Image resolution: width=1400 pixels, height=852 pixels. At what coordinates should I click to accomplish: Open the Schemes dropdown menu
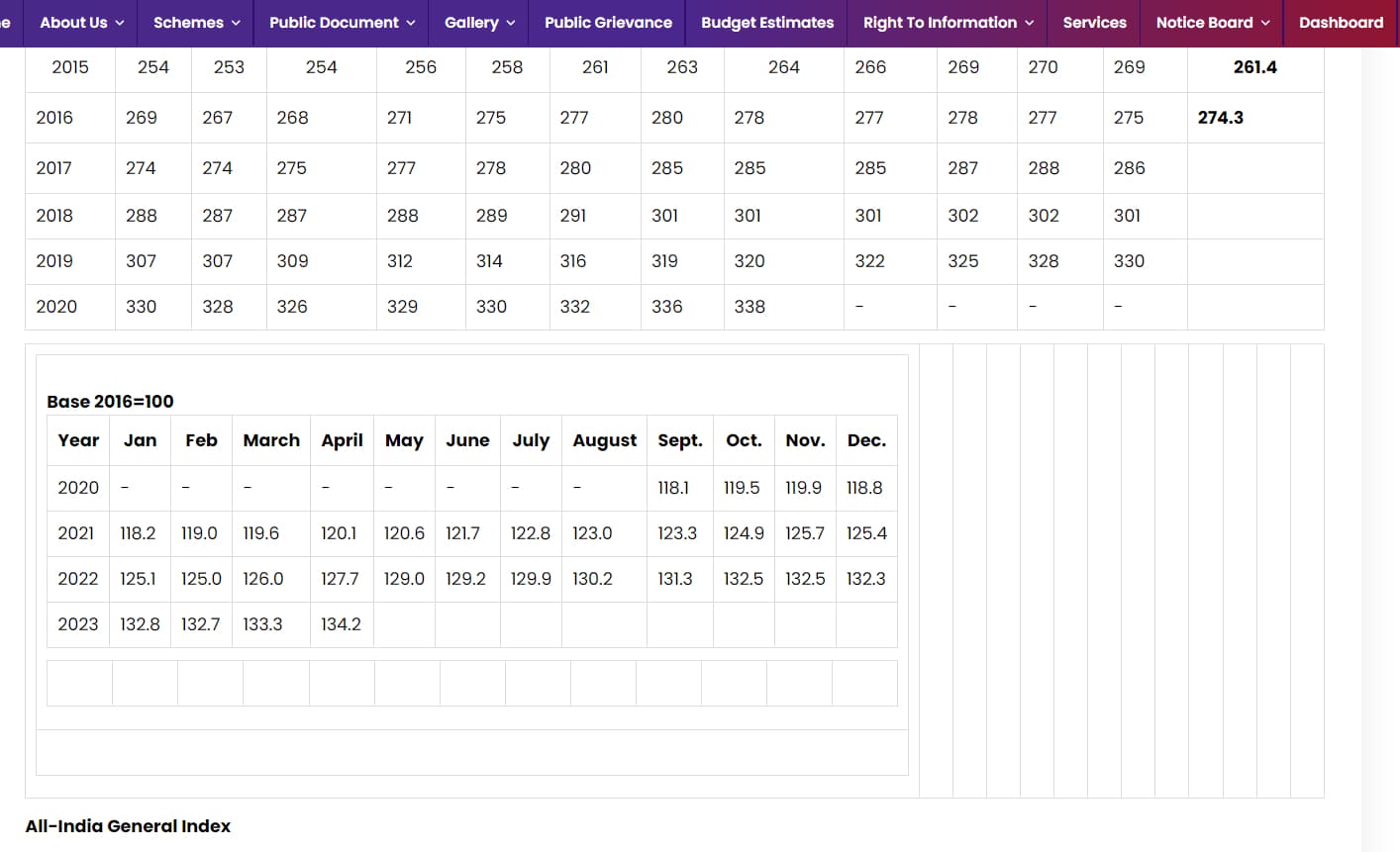click(196, 23)
